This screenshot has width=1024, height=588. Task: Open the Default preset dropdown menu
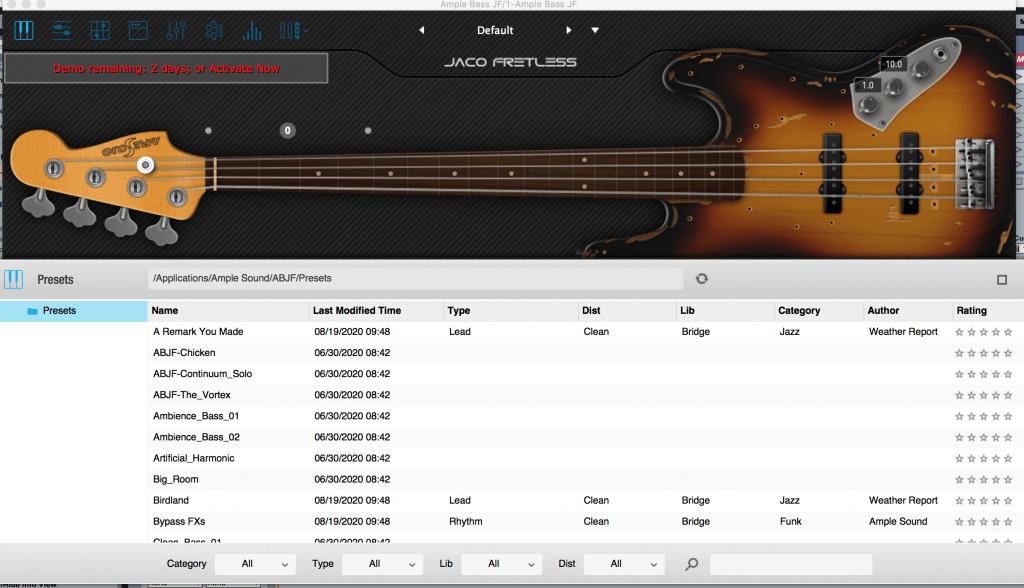click(595, 30)
